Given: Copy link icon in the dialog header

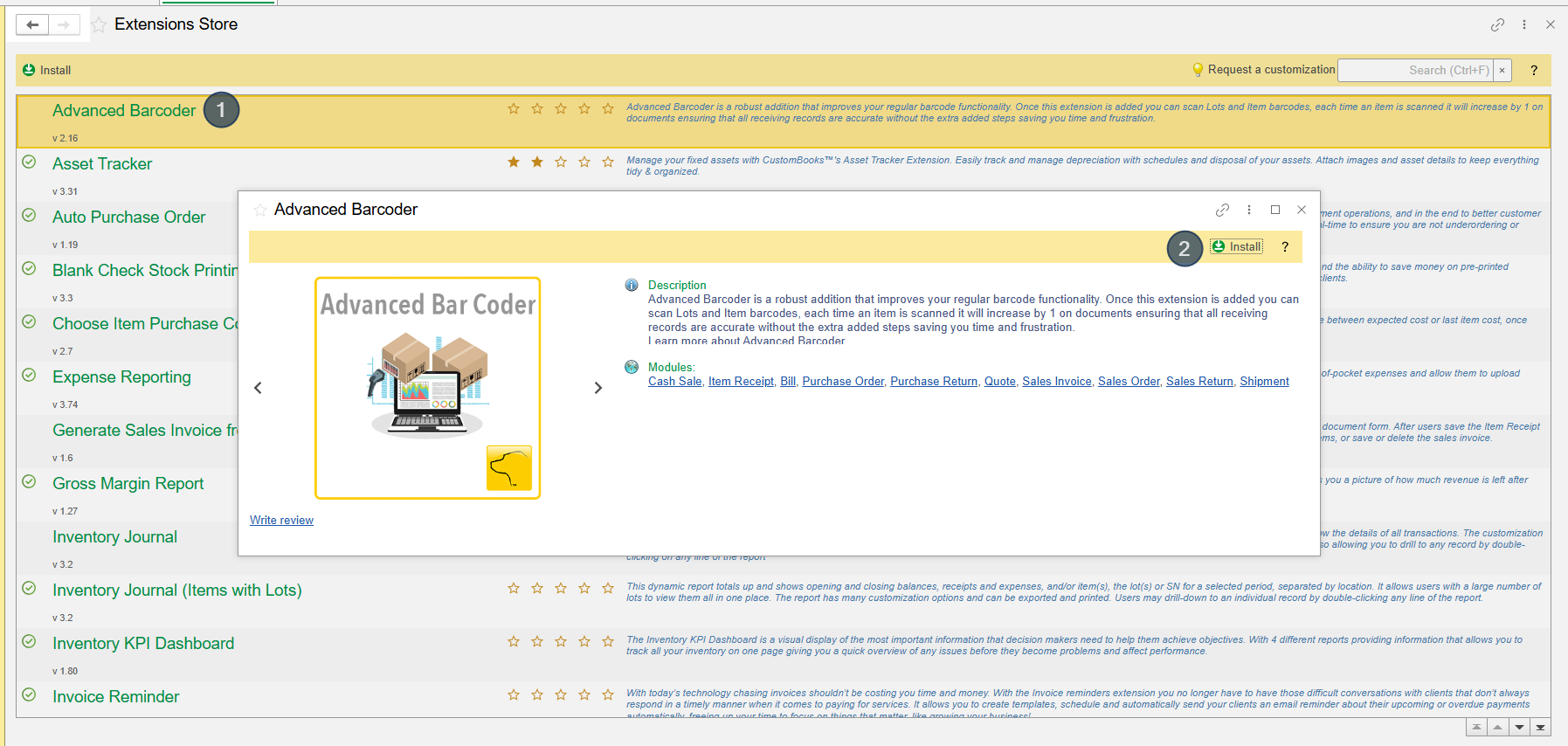Looking at the screenshot, I should [x=1222, y=210].
